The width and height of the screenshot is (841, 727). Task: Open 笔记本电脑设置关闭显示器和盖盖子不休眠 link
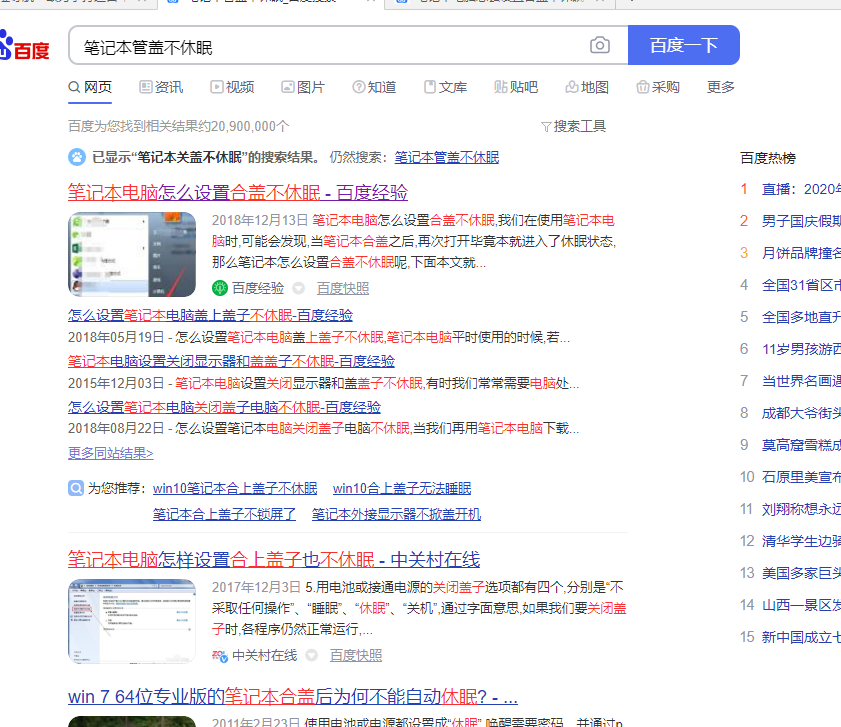[231, 361]
